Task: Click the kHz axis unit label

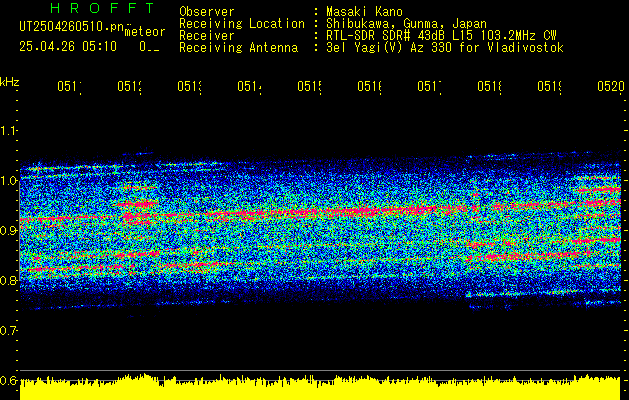Action: point(10,82)
